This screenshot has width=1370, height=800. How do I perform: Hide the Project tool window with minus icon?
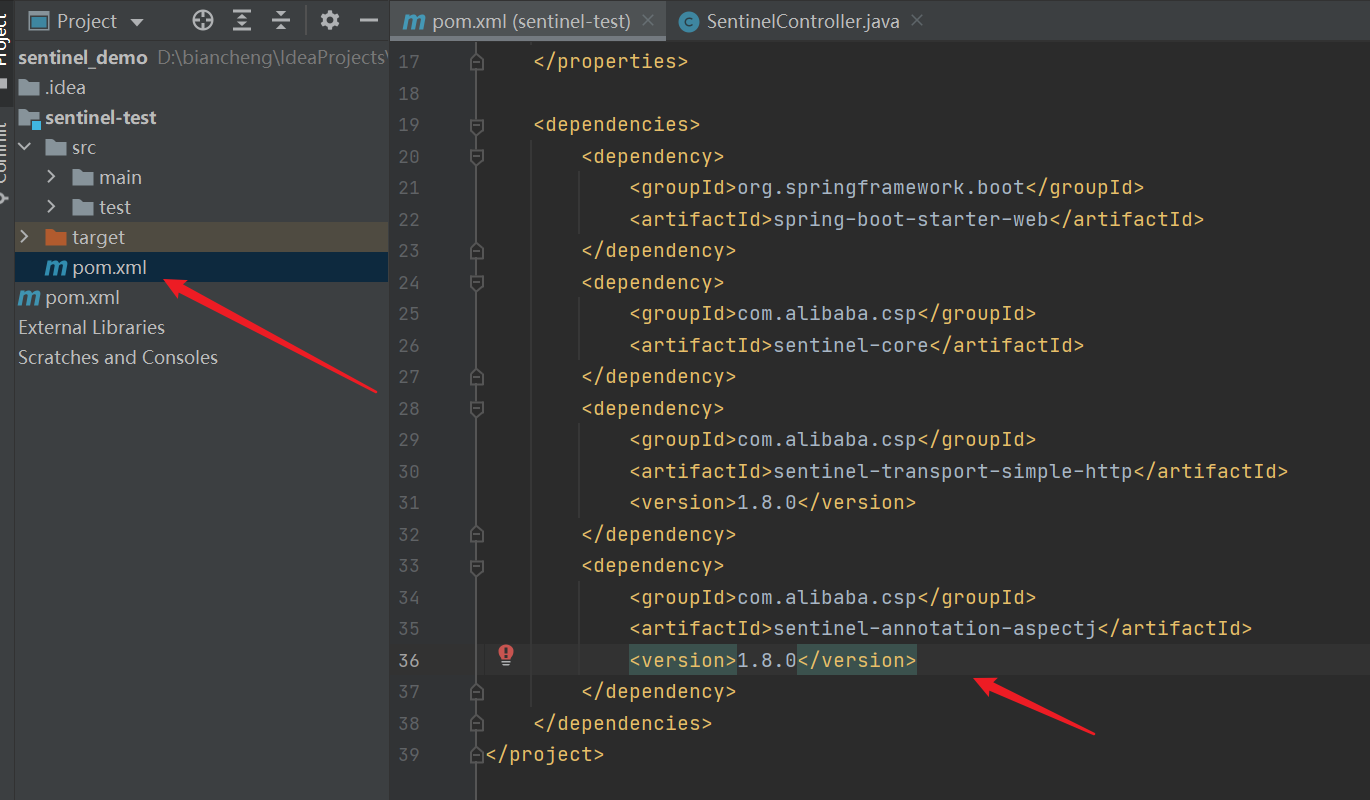tap(368, 21)
